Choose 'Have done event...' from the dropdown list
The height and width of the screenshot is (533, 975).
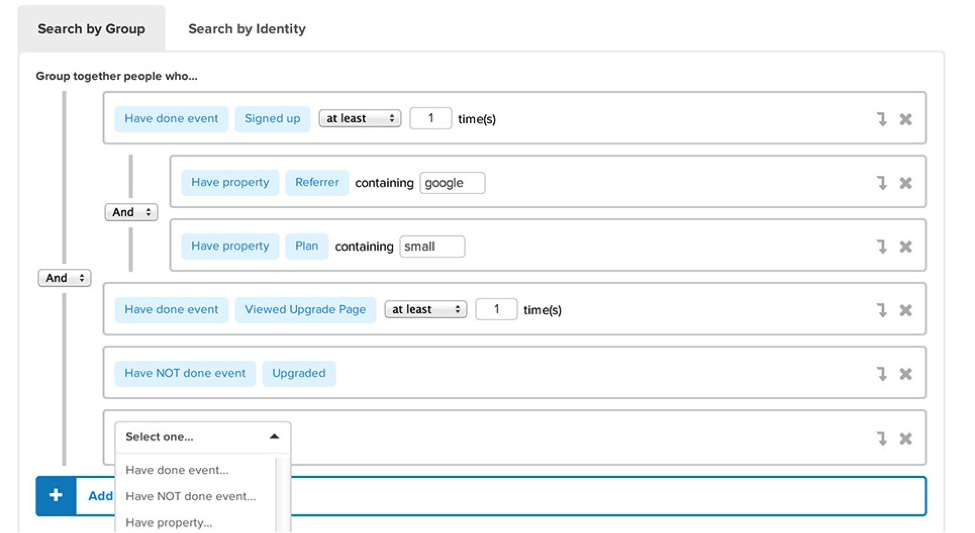click(177, 470)
